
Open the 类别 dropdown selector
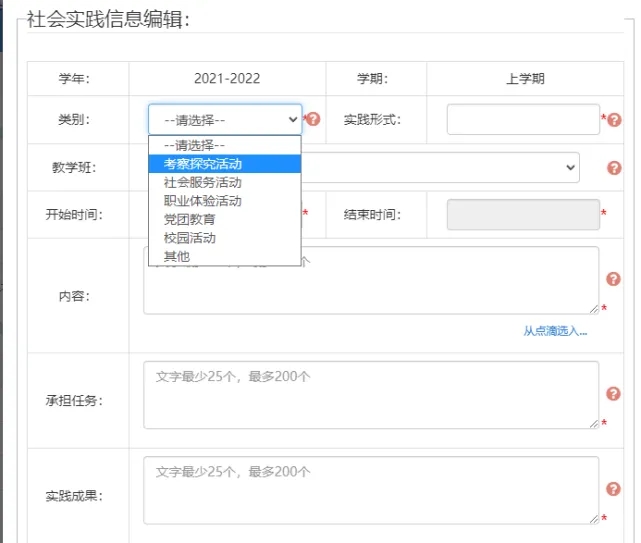(x=224, y=119)
